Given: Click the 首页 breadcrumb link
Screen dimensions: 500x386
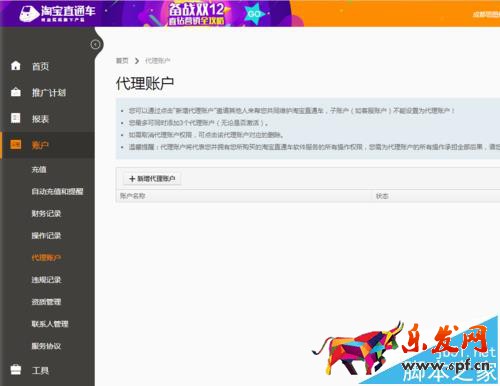Looking at the screenshot, I should point(122,61).
